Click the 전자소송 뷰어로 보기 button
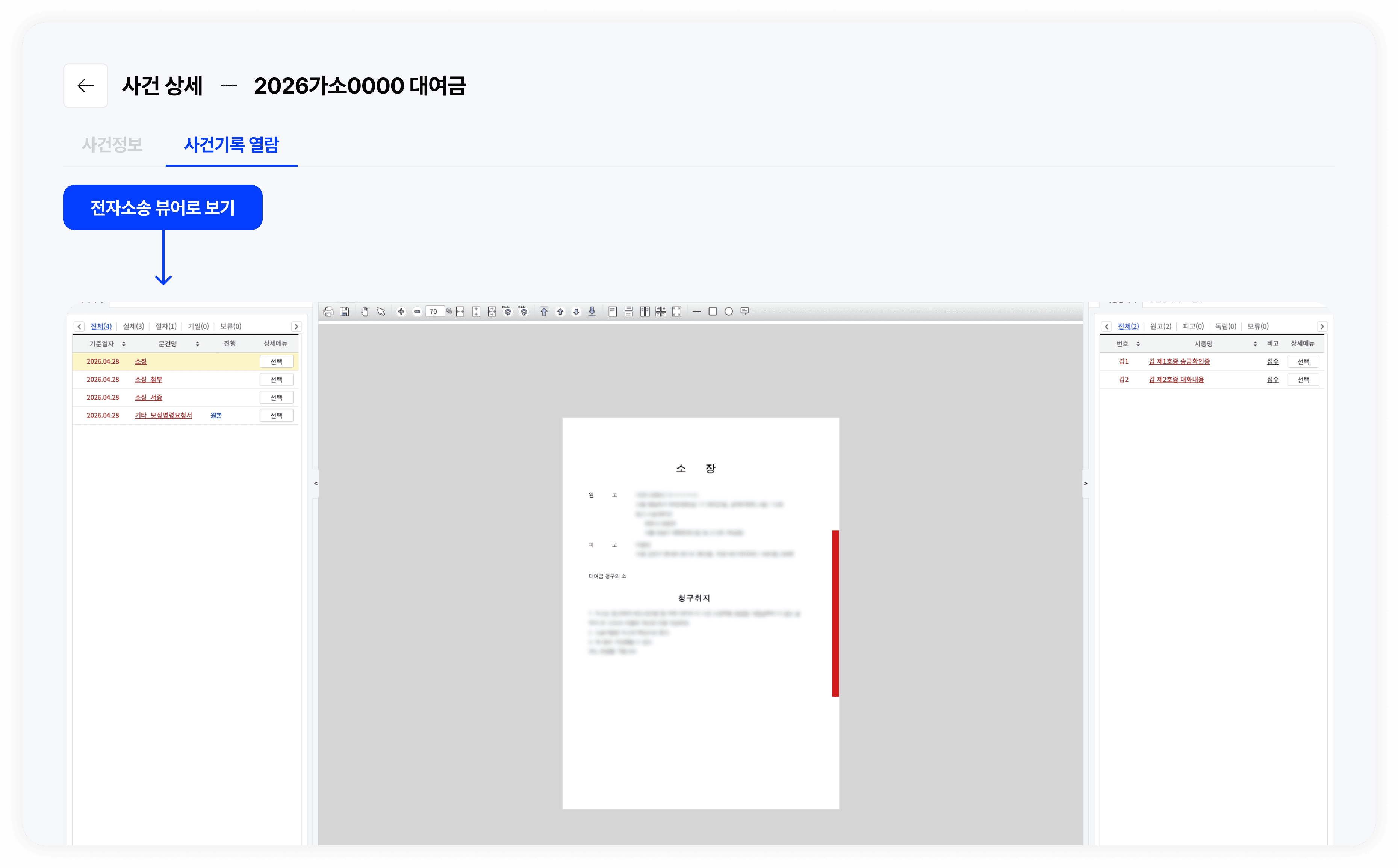Image resolution: width=1398 pixels, height=868 pixels. [163, 207]
